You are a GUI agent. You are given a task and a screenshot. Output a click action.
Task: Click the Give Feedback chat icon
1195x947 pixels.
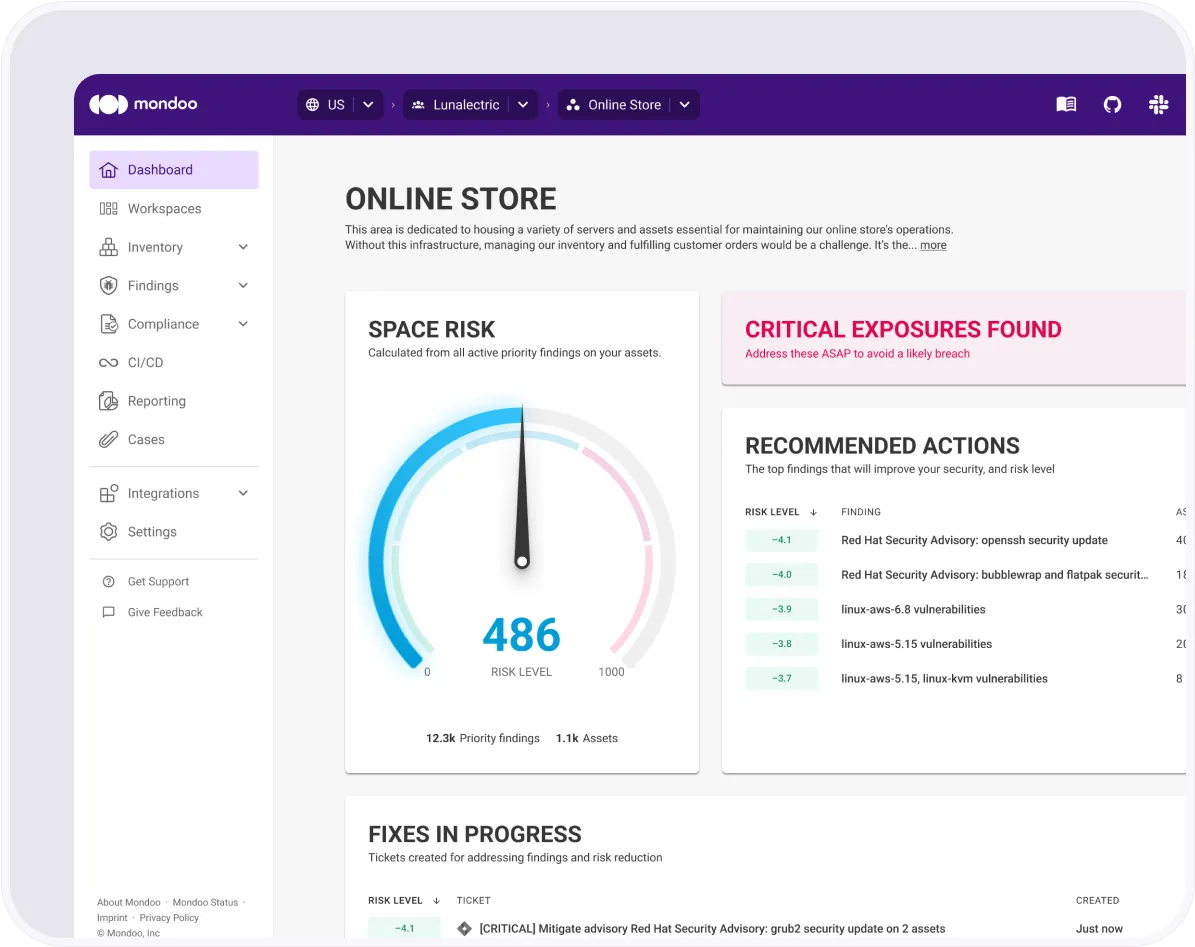(x=108, y=612)
